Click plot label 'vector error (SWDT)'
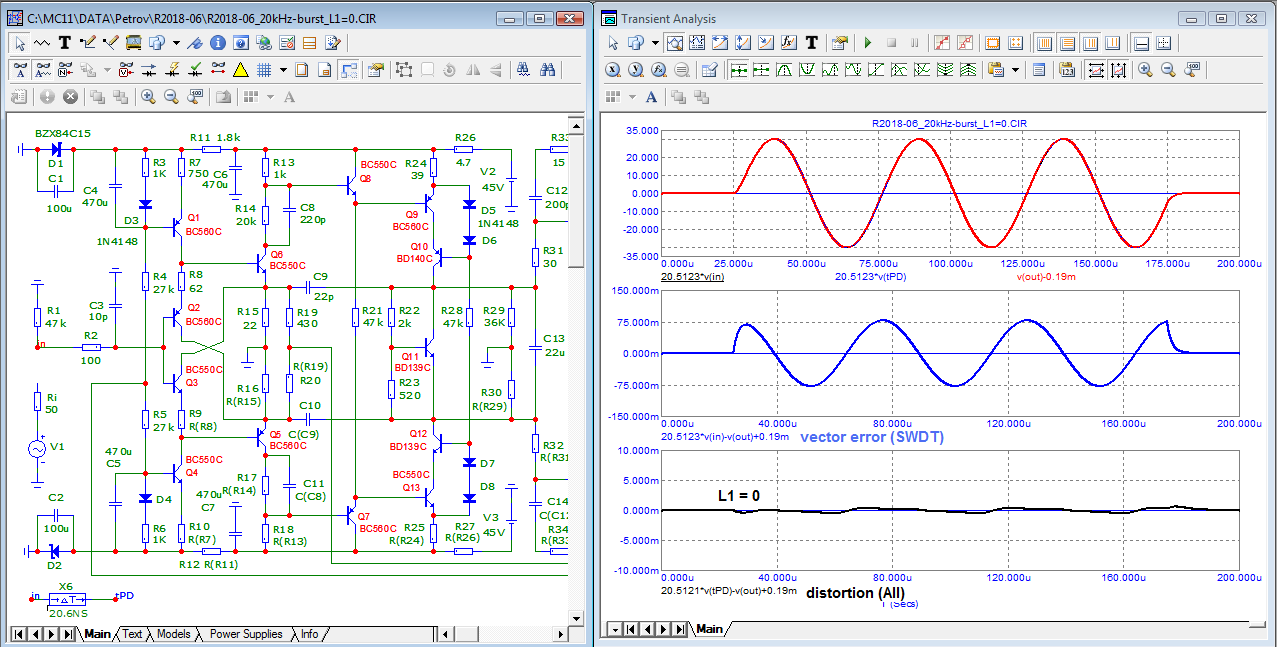This screenshot has height=647, width=1277. pos(872,437)
